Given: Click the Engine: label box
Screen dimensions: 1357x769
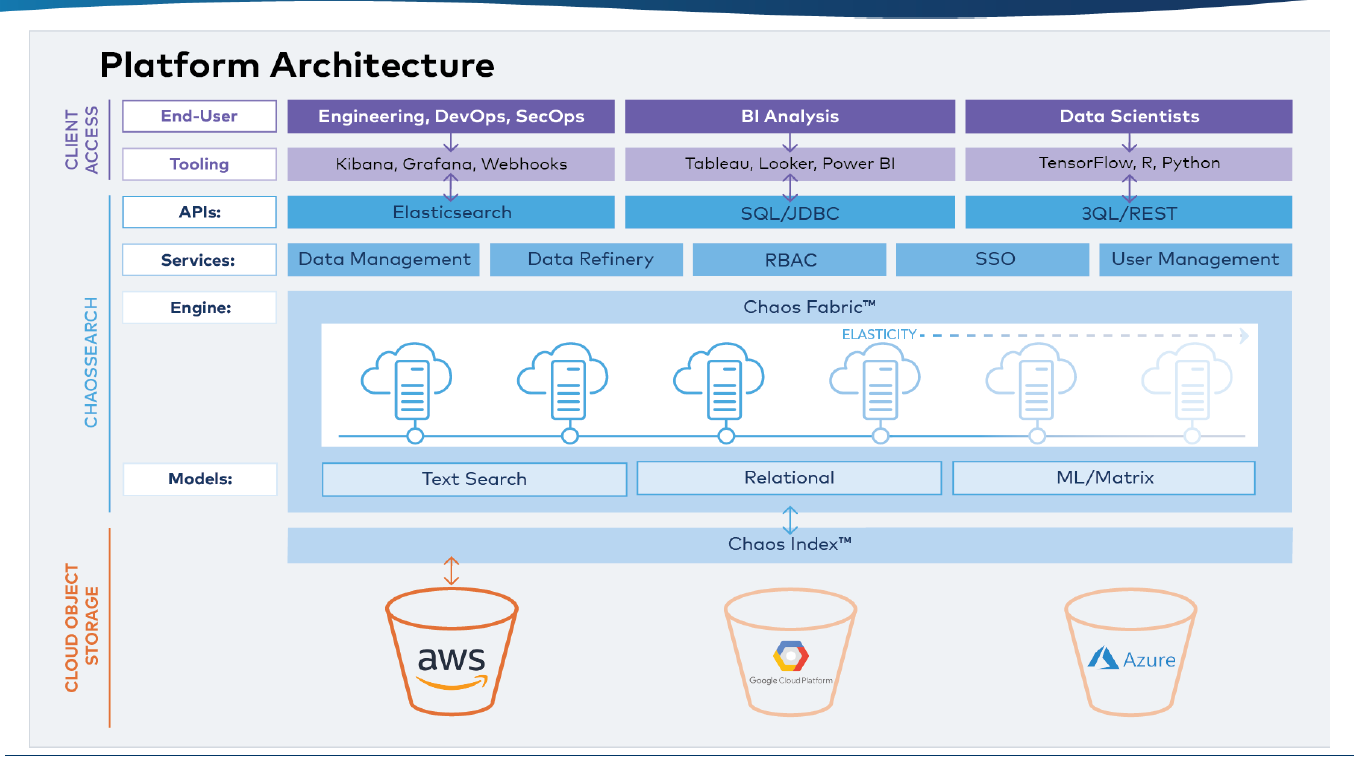Looking at the screenshot, I should (x=199, y=308).
